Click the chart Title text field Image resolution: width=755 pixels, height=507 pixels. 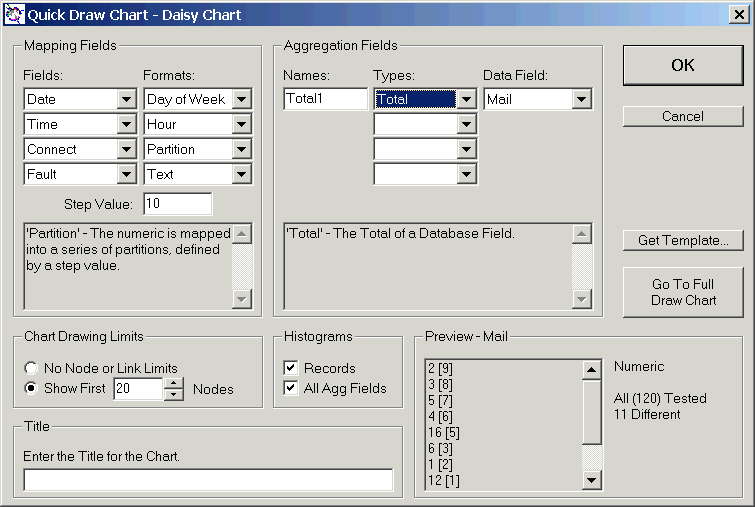(x=208, y=480)
